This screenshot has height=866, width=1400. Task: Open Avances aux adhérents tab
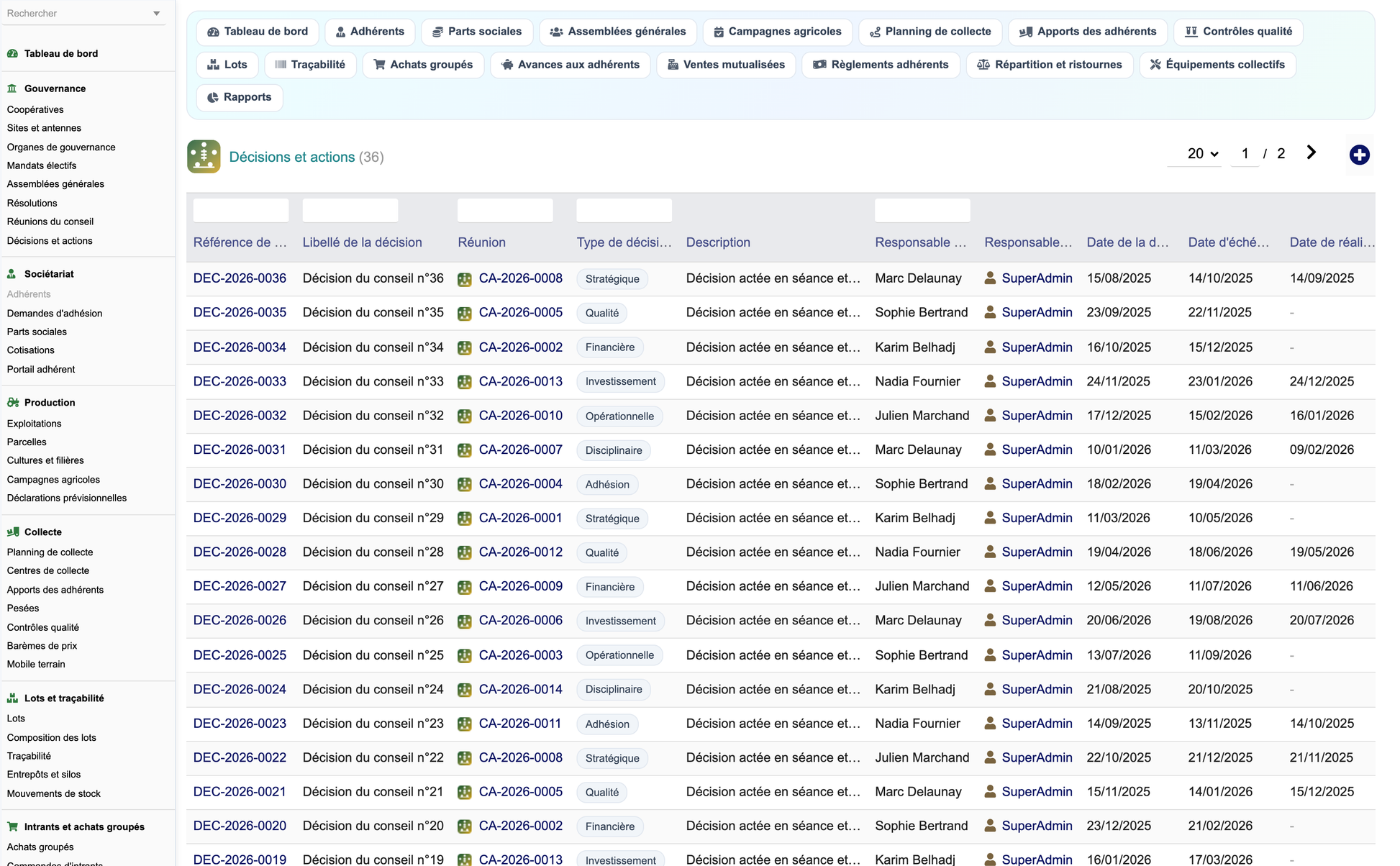(570, 65)
